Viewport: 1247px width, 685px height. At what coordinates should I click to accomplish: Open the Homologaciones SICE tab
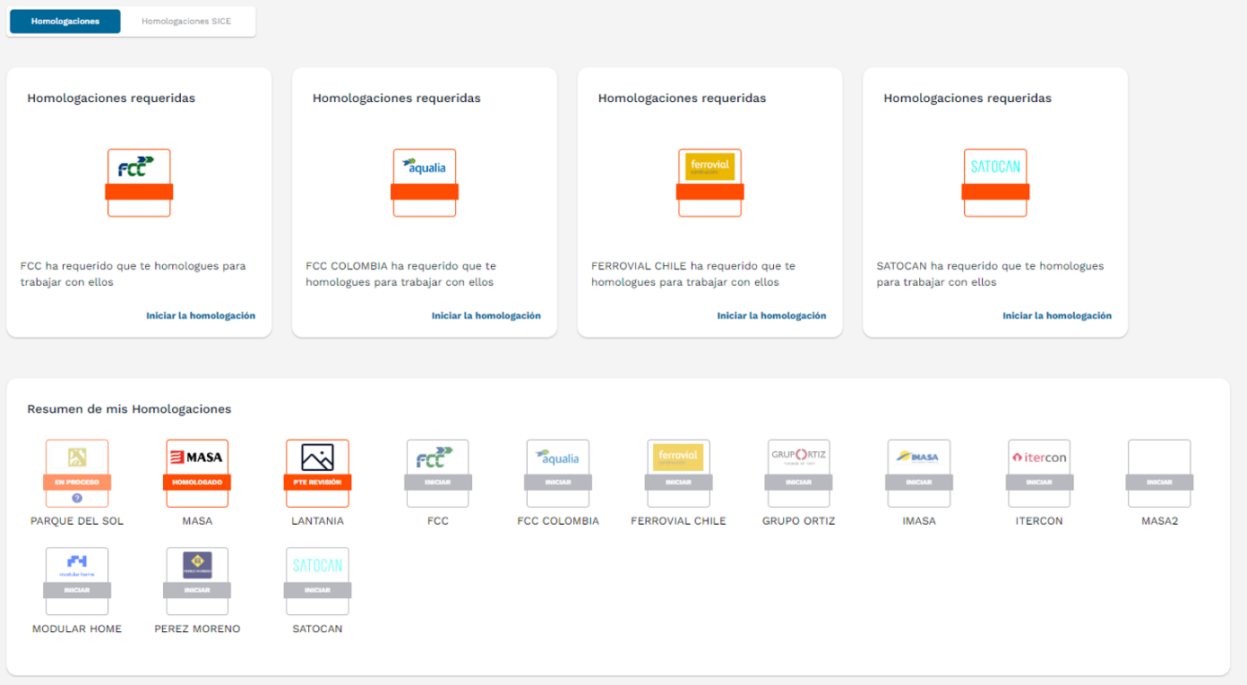point(186,21)
